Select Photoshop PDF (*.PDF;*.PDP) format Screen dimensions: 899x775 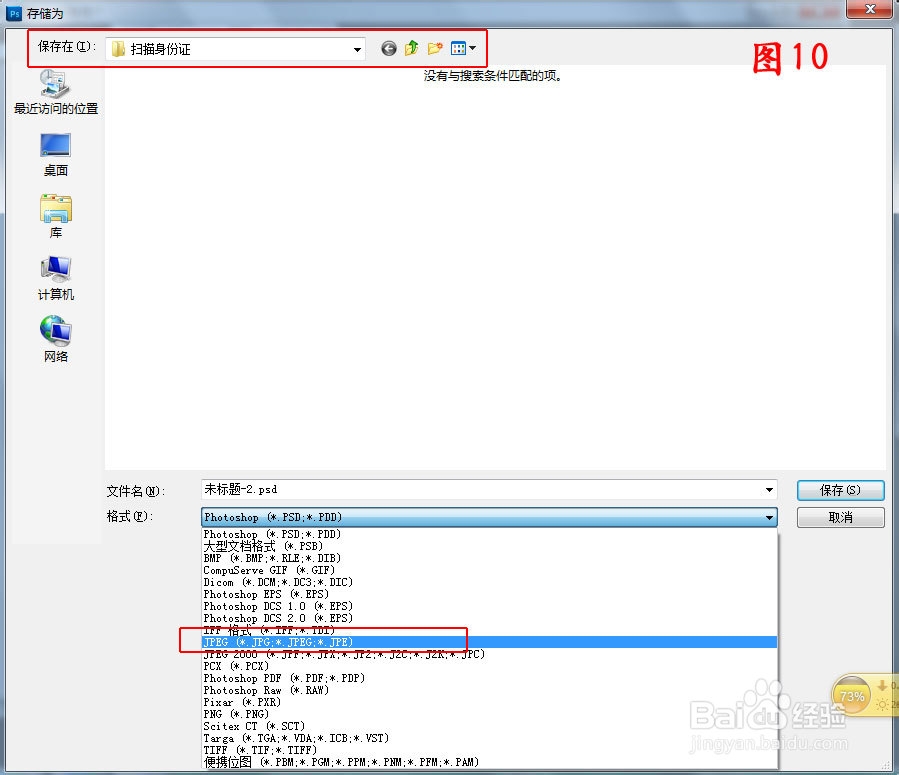click(x=490, y=679)
